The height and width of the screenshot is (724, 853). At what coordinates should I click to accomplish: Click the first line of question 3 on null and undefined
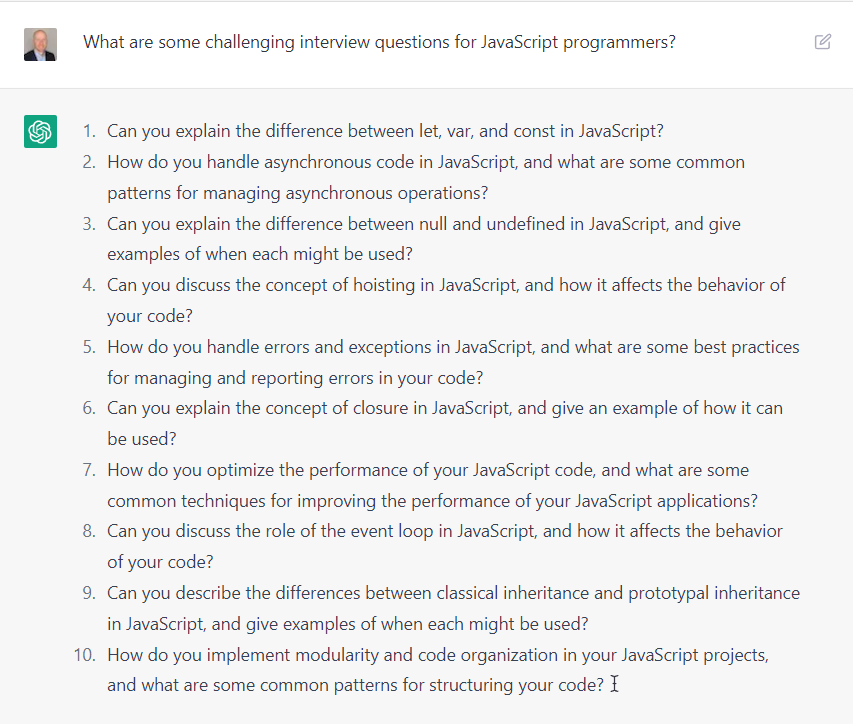coord(424,224)
